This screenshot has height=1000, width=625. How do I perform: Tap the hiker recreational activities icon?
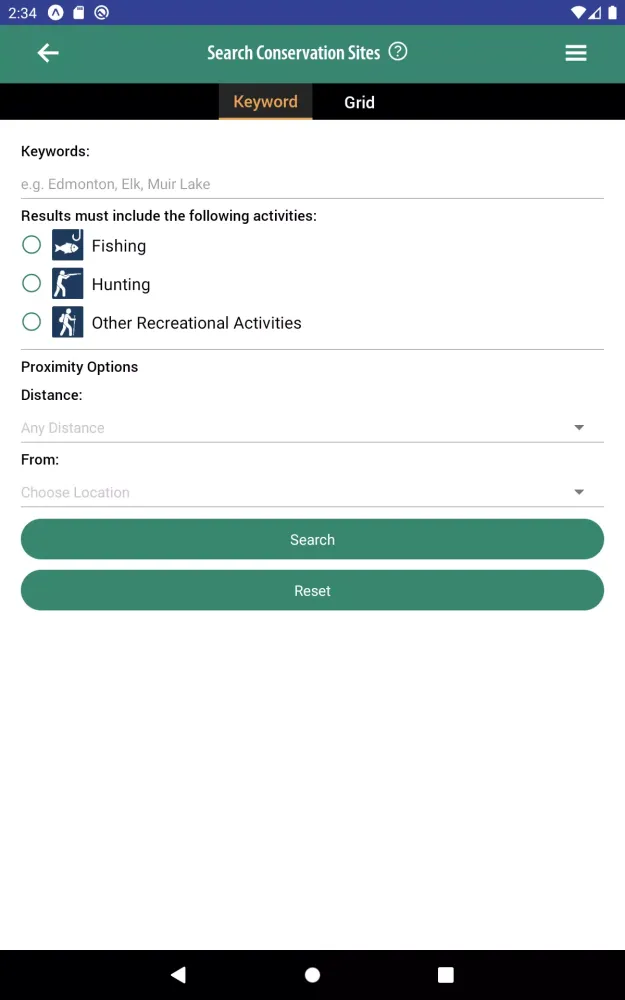pyautogui.click(x=68, y=322)
